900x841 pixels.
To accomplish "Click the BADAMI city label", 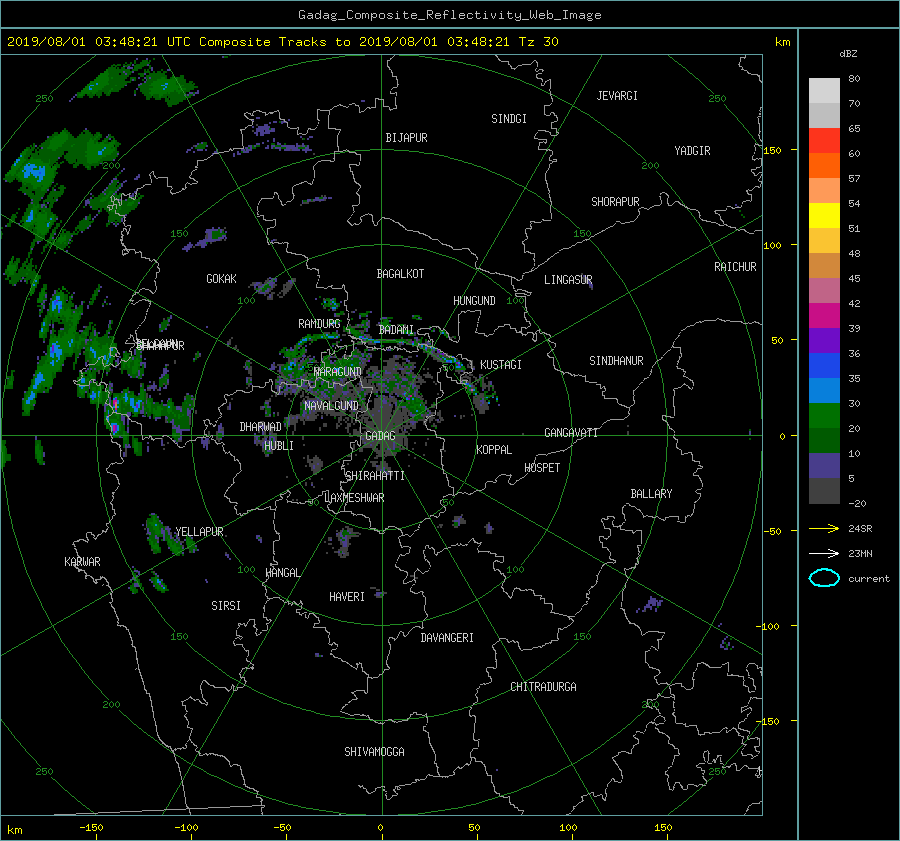I will (x=397, y=330).
